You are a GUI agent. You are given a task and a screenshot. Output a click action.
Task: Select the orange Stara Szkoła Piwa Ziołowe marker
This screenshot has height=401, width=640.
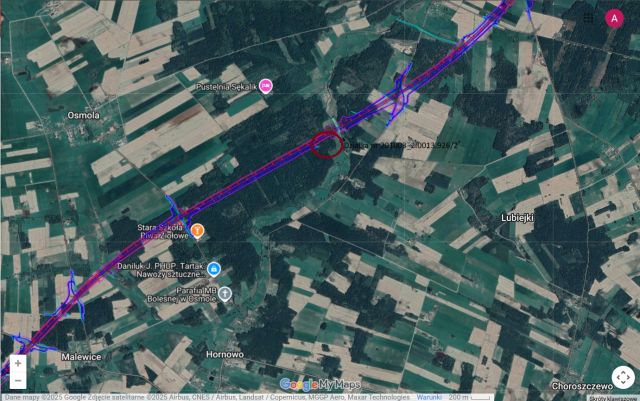pos(198,231)
